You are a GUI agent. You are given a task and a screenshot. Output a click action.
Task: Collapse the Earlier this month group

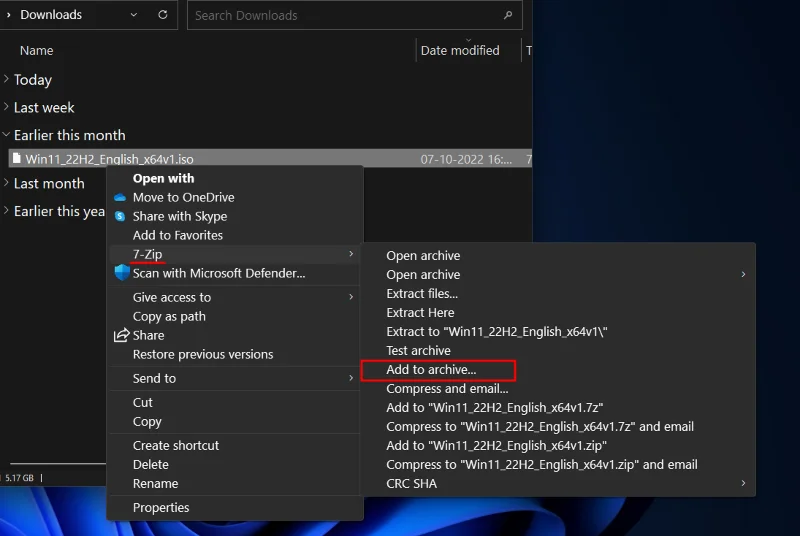point(6,135)
